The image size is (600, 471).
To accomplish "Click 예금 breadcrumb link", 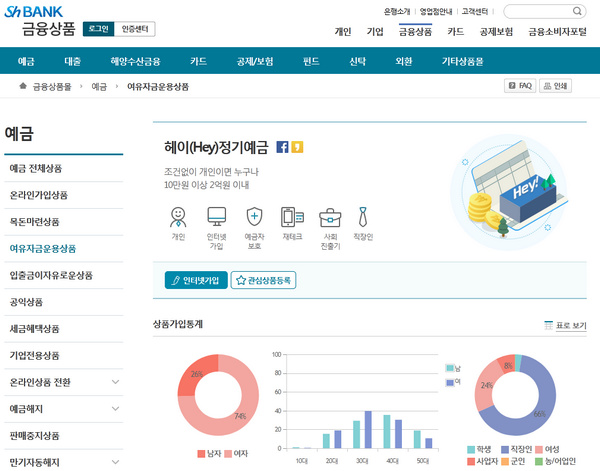I will coord(99,86).
